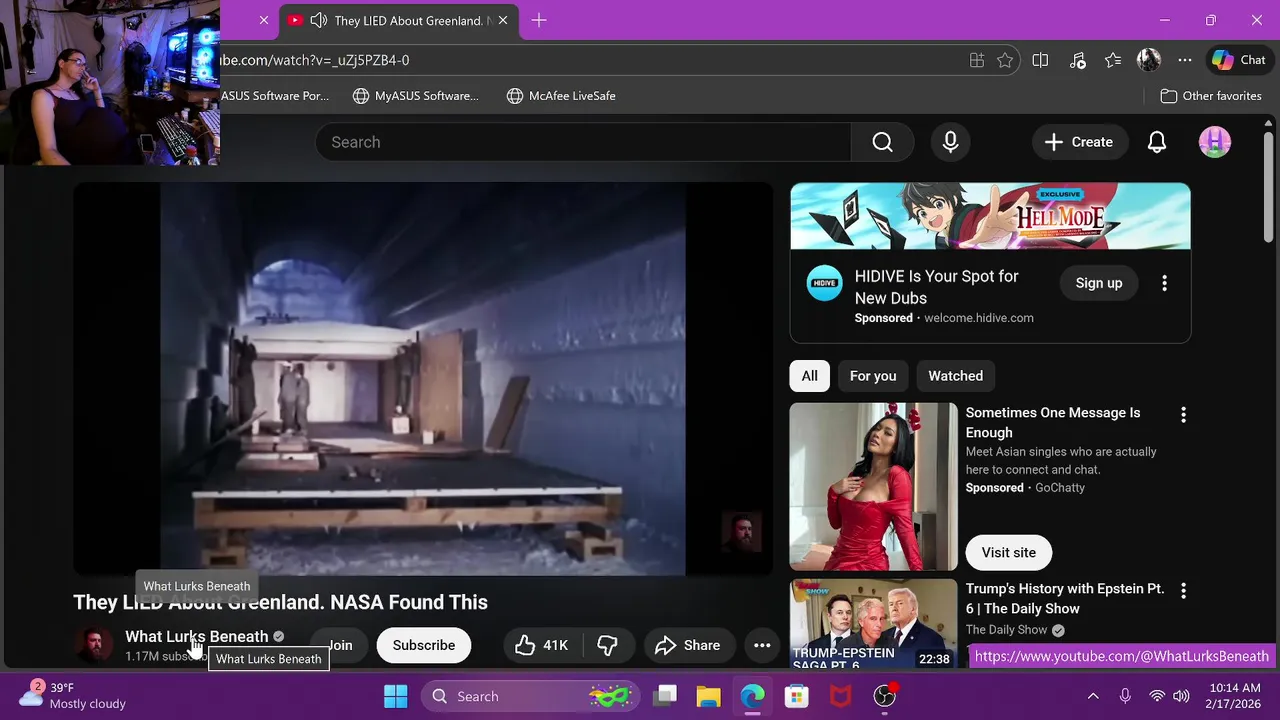Open Edge browser profile picture
The width and height of the screenshot is (1280, 720).
pos(1149,60)
